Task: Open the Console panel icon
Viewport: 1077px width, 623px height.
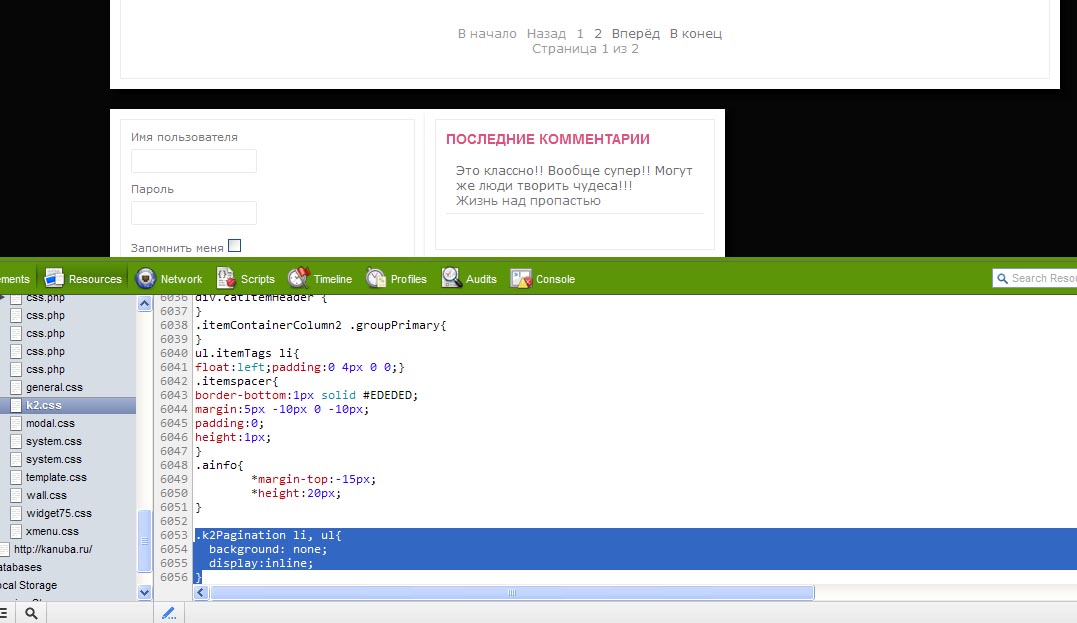Action: 521,278
